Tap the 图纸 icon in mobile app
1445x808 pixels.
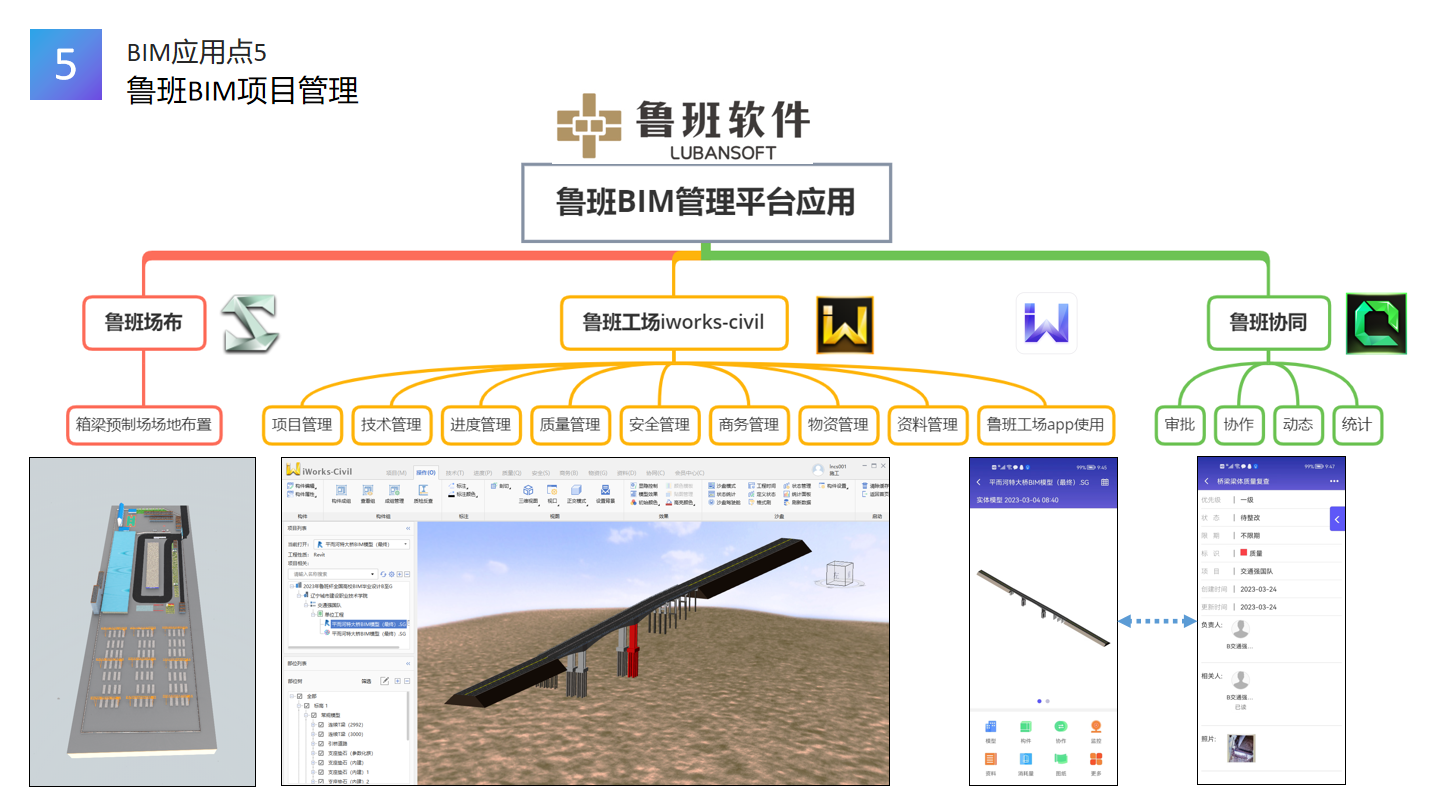coord(1061,759)
